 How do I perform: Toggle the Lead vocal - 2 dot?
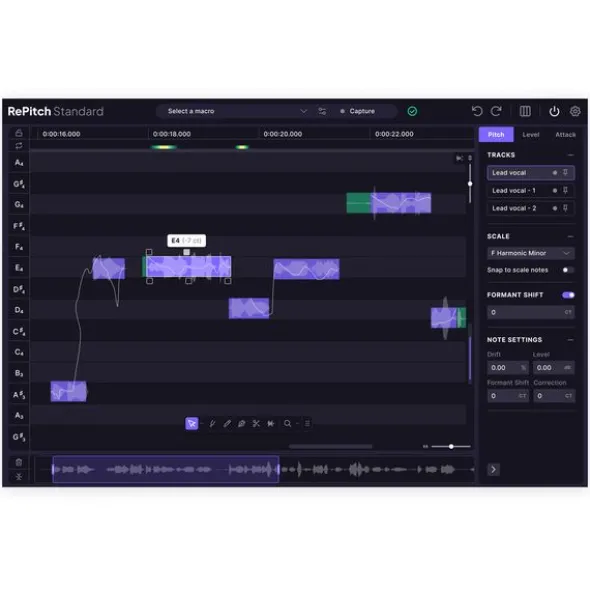coord(555,208)
